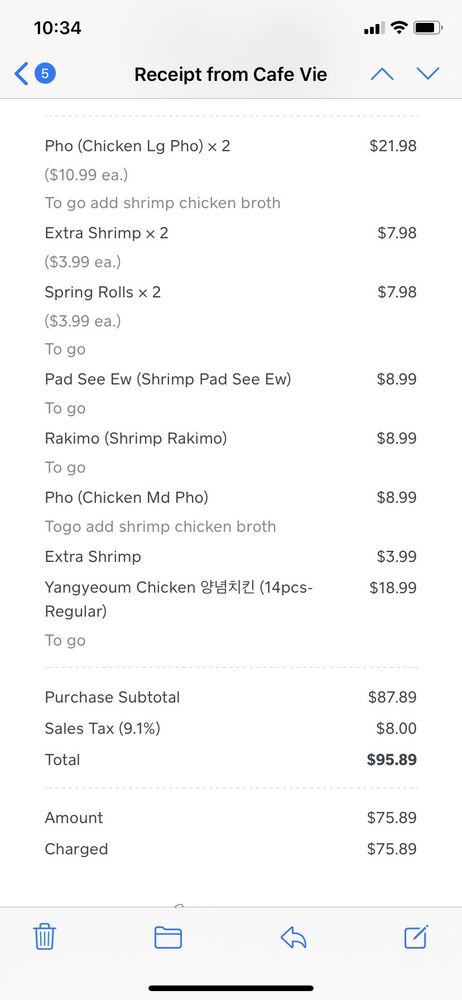The width and height of the screenshot is (462, 1000).
Task: Tap the Charged amount $75.89
Action: point(392,849)
